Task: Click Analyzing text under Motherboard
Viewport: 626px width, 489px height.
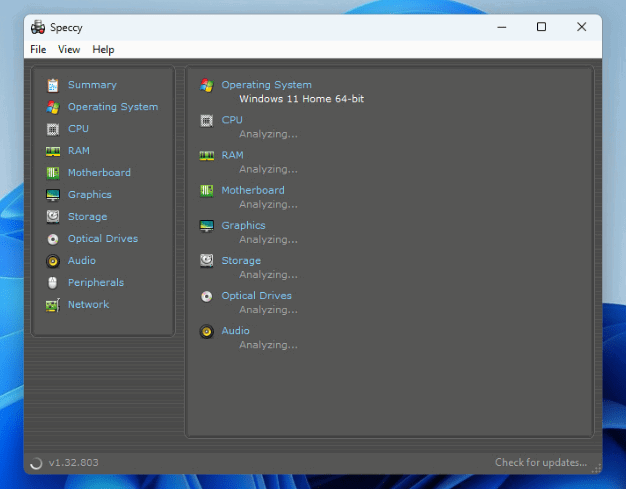Action: click(x=268, y=204)
